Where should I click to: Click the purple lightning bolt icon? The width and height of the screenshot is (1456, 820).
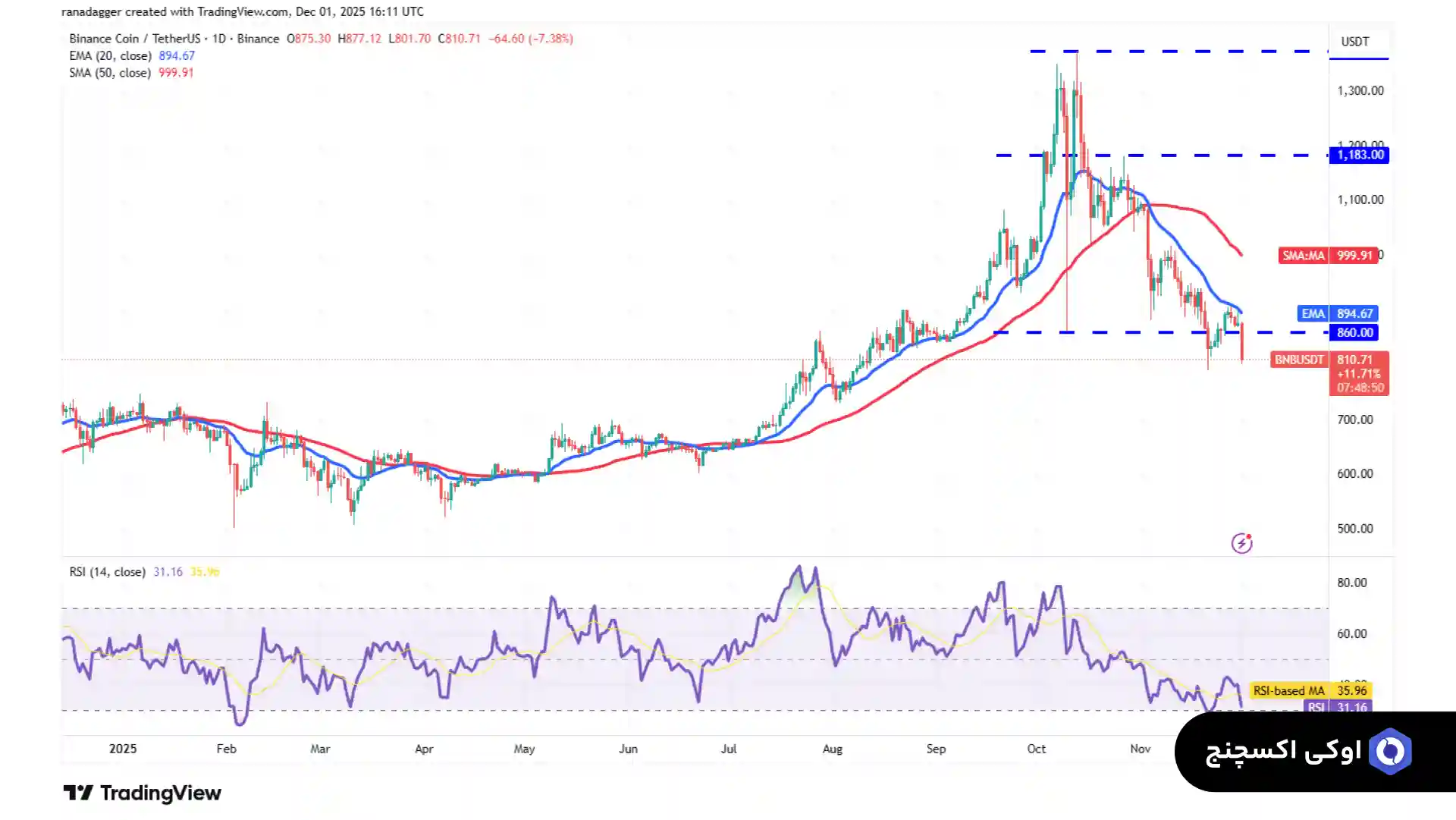tap(1241, 543)
